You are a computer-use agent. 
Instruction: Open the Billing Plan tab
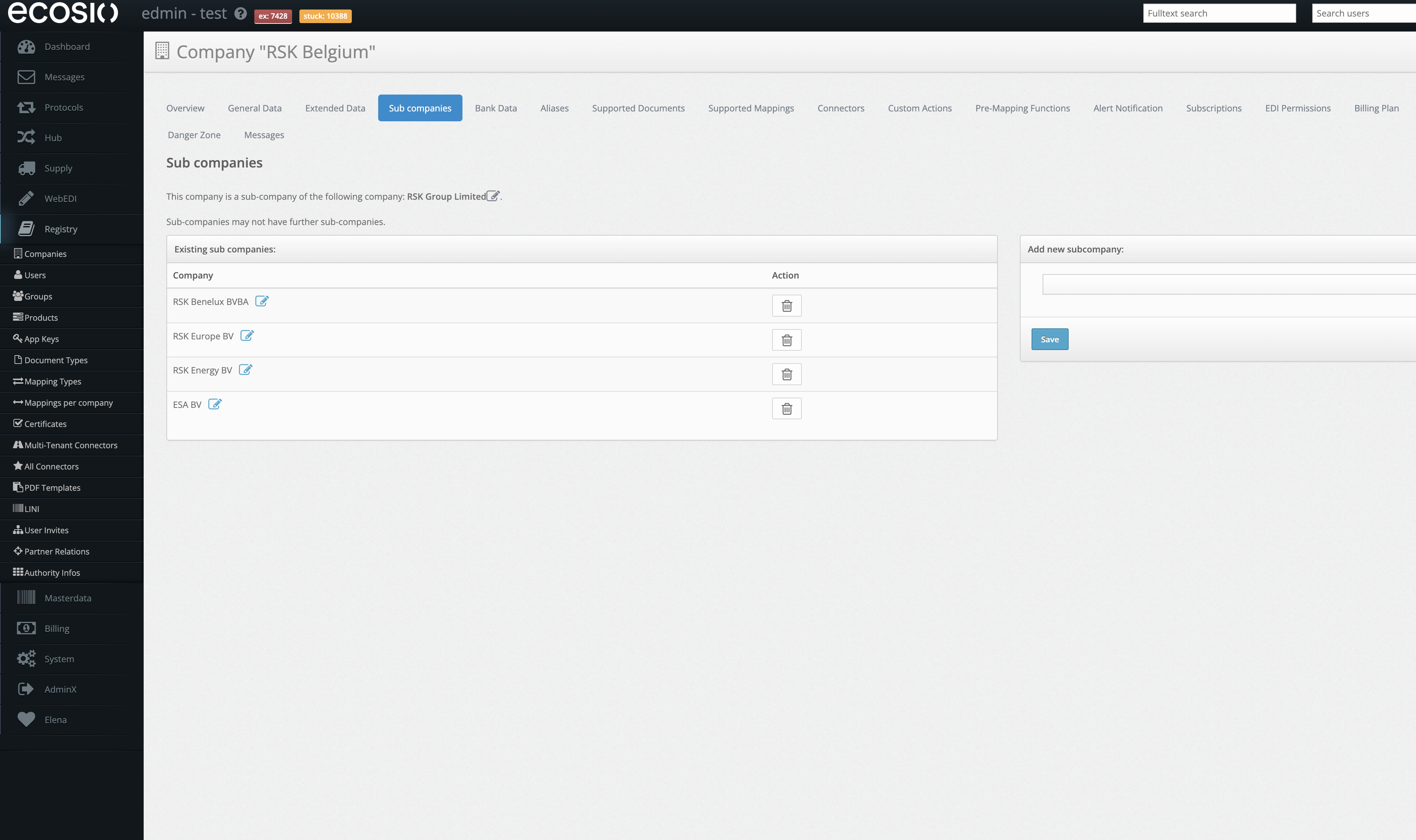click(x=1376, y=108)
